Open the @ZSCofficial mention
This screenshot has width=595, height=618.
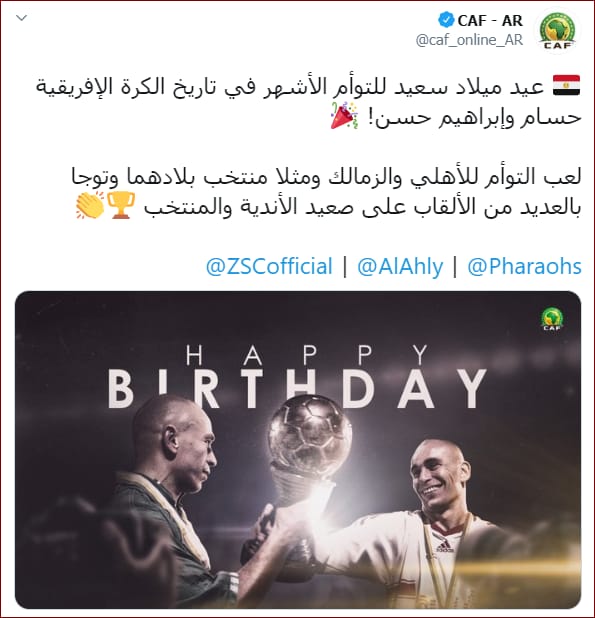click(x=269, y=266)
